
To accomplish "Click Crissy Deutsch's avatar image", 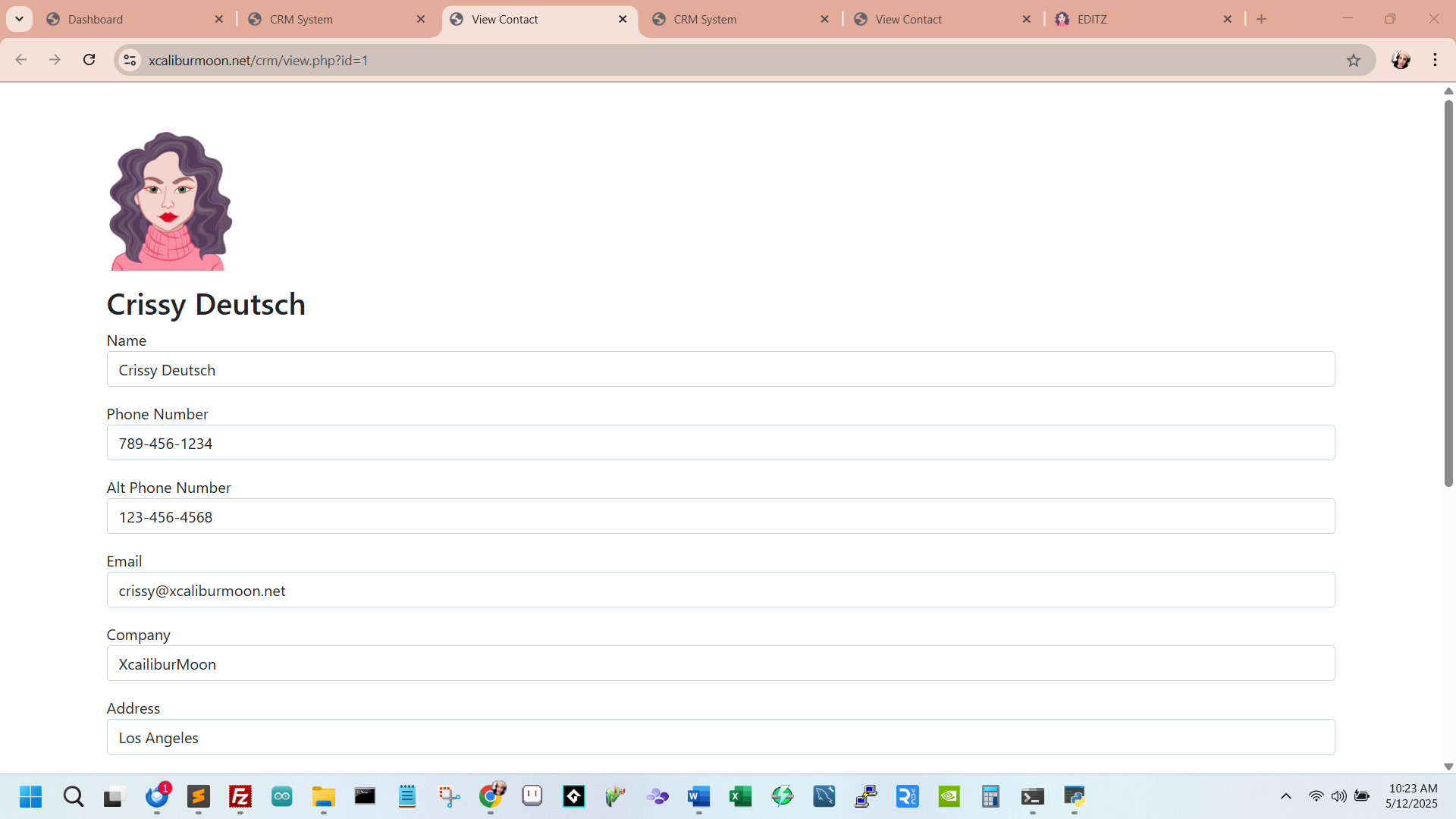I will point(171,201).
